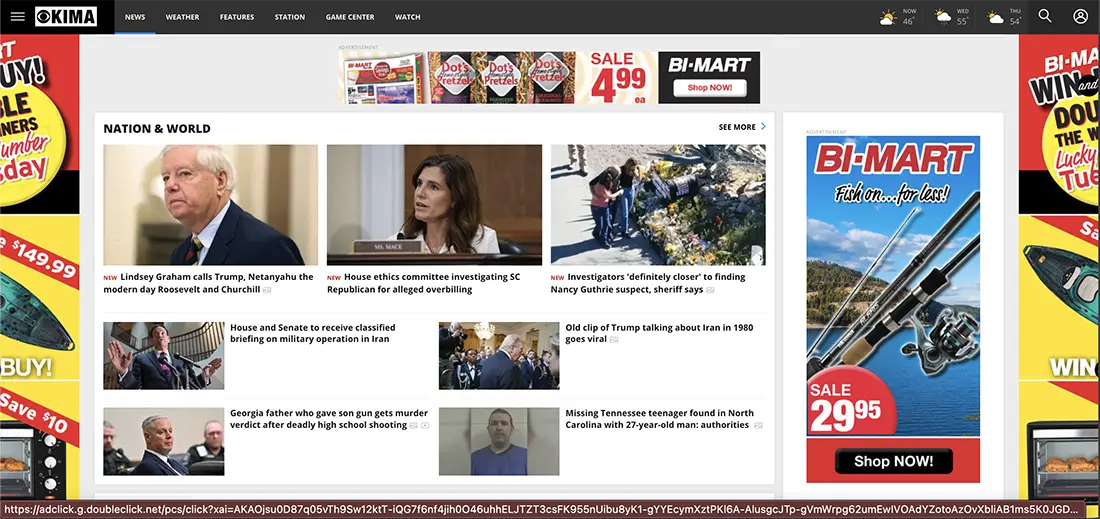
Task: Click the NEW badge on Guthrie story
Action: click(558, 278)
